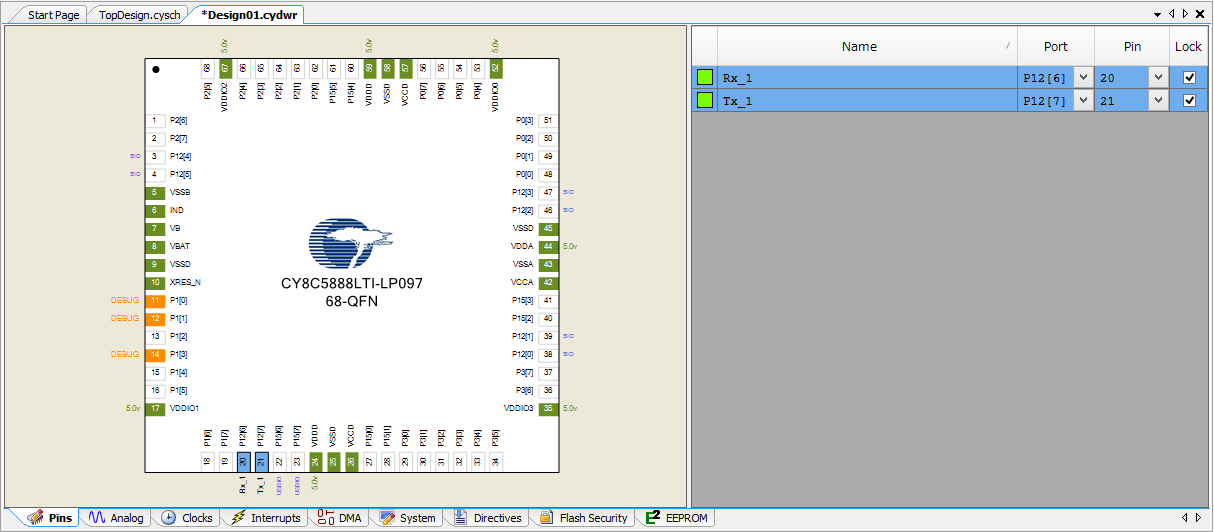Image resolution: width=1214 pixels, height=532 pixels.
Task: Toggle the Lock checkbox for Tx_1
Action: [1189, 100]
